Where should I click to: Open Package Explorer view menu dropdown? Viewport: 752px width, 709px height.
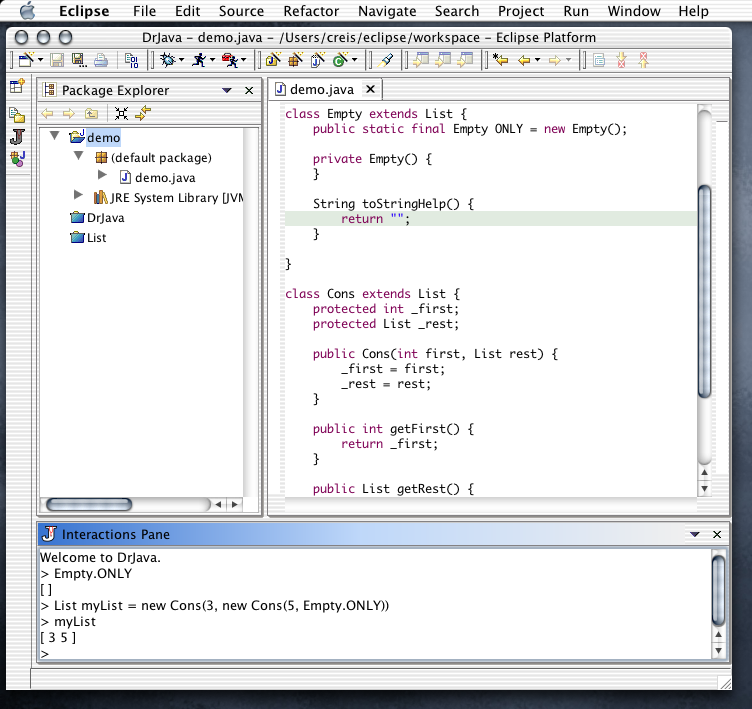point(228,90)
